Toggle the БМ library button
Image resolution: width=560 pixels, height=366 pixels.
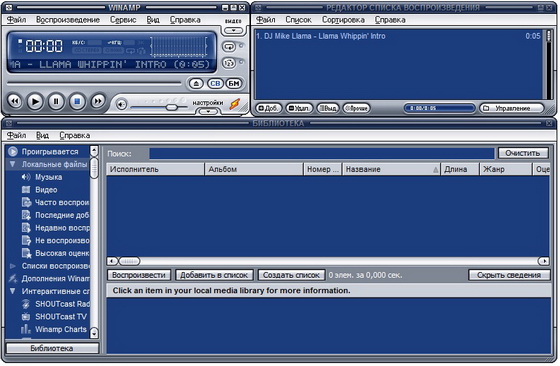click(x=234, y=84)
